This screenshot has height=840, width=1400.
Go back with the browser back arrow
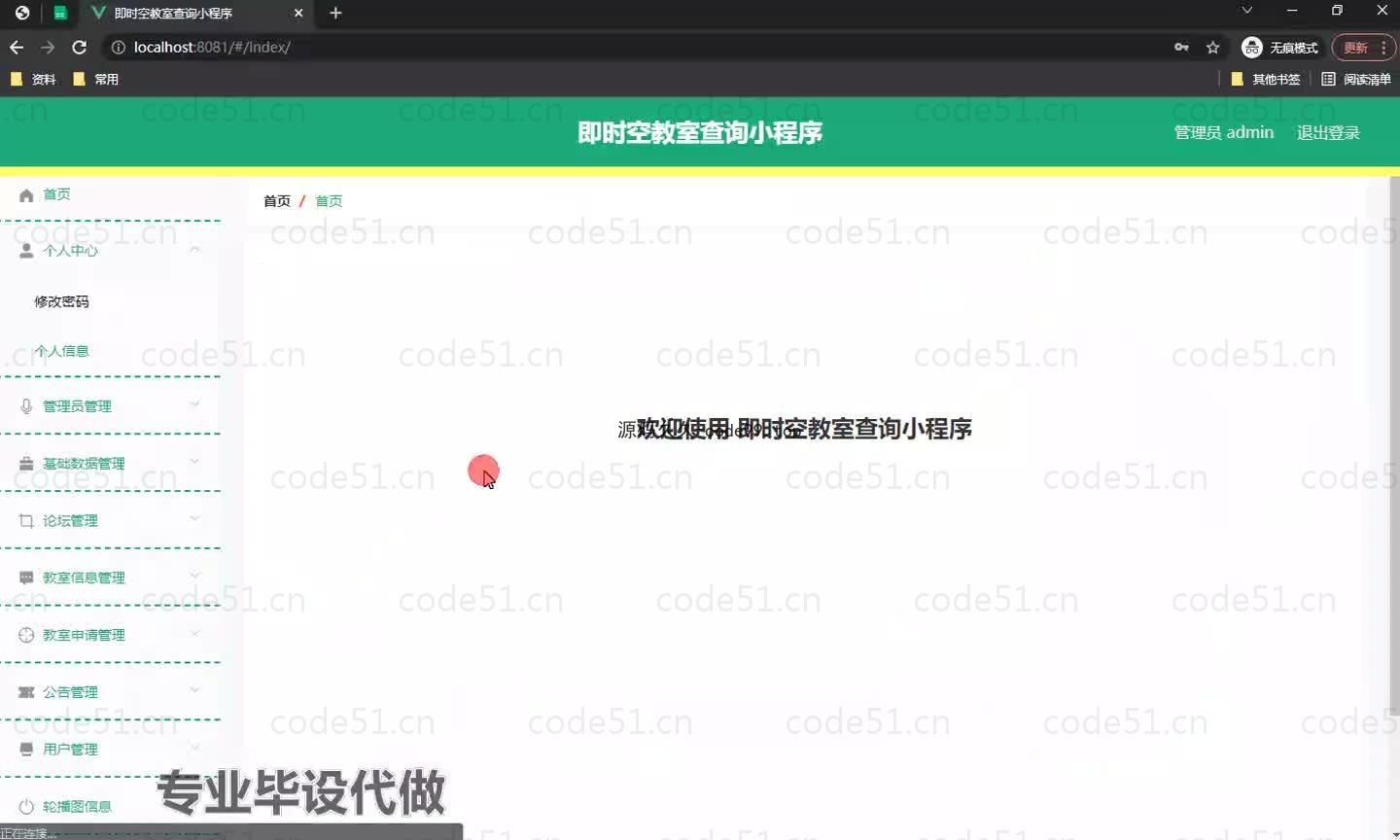coord(17,47)
